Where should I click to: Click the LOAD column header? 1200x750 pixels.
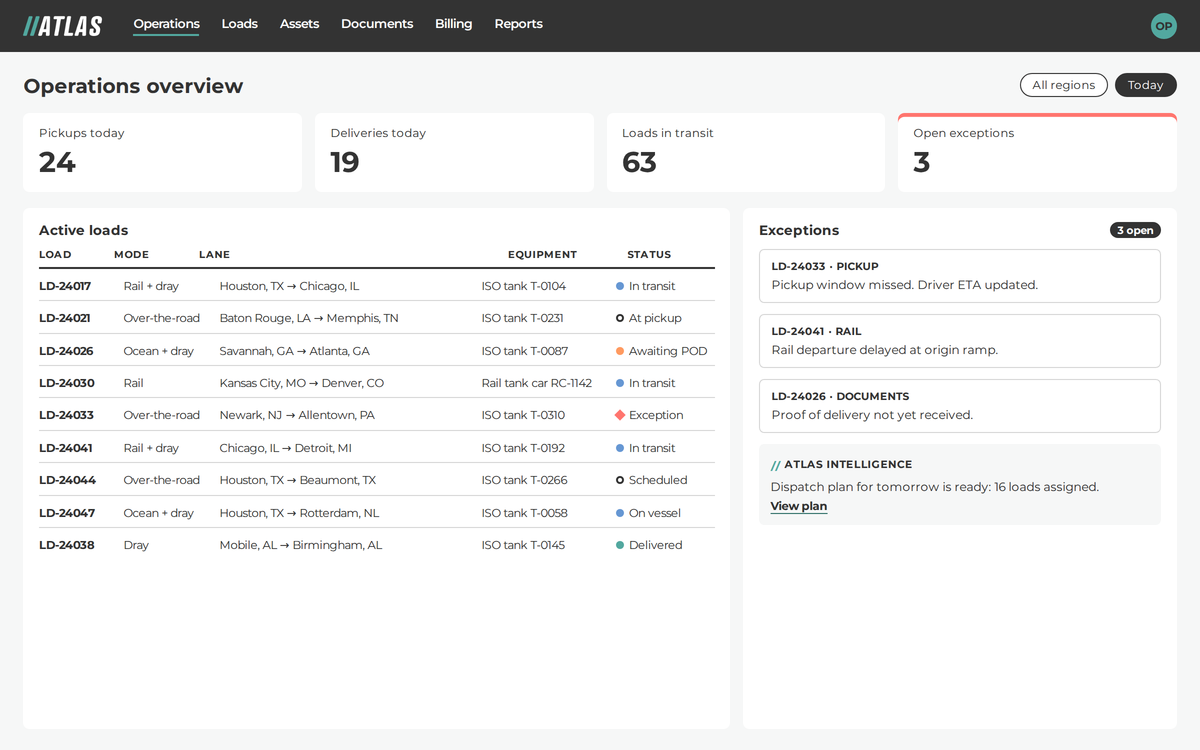55,255
